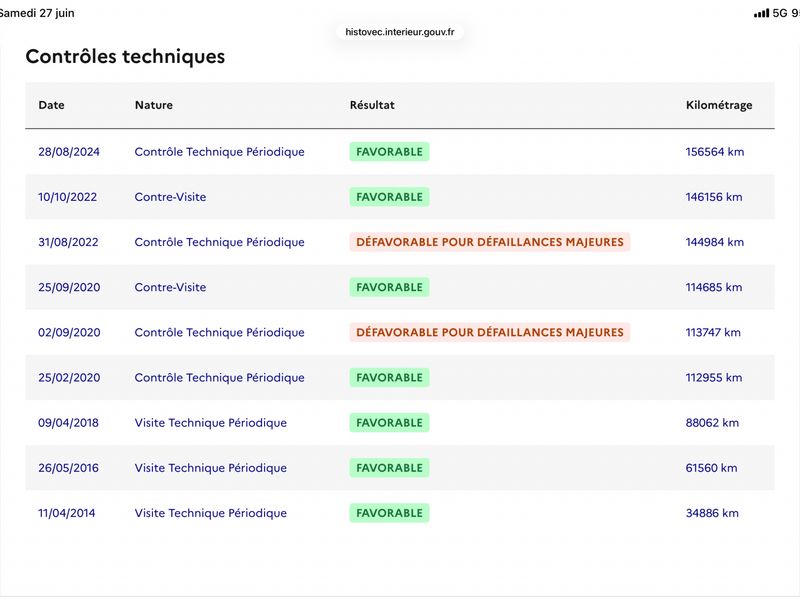The width and height of the screenshot is (800, 600).
Task: Click FAVORABLE badge for 28/08/2024 inspection
Action: [x=389, y=152]
